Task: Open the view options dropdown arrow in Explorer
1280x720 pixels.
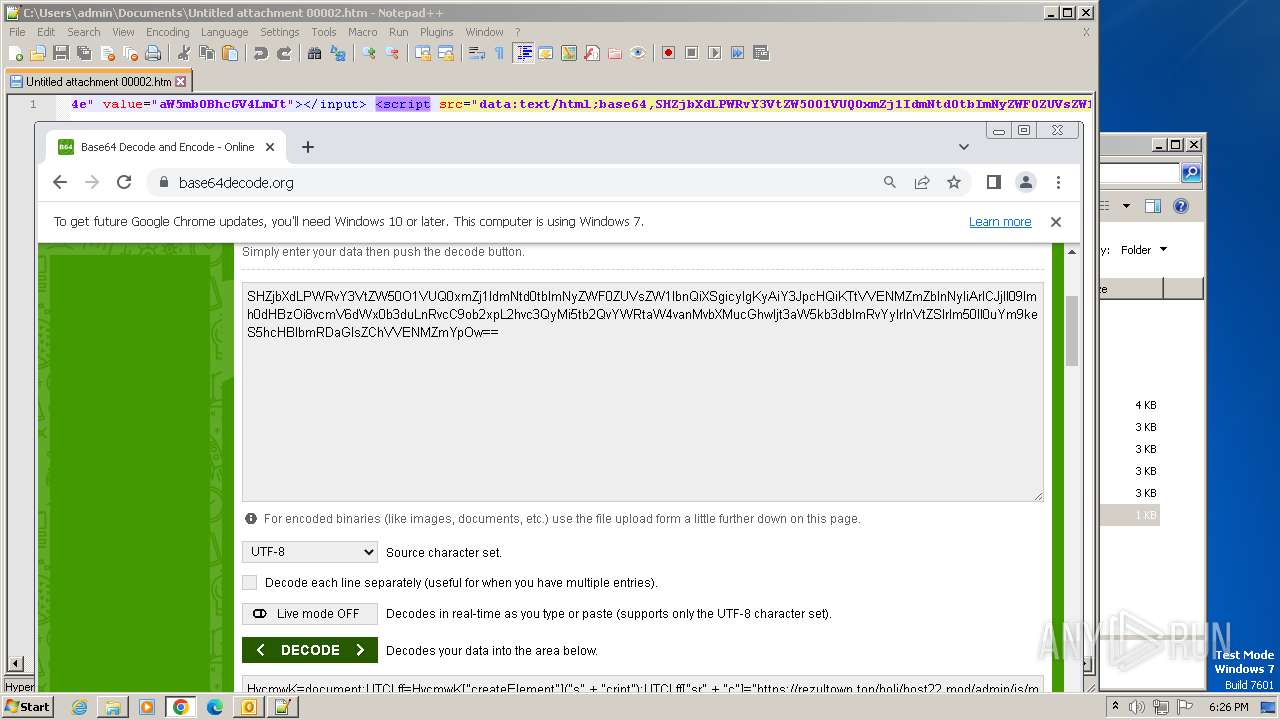Action: (1126, 206)
